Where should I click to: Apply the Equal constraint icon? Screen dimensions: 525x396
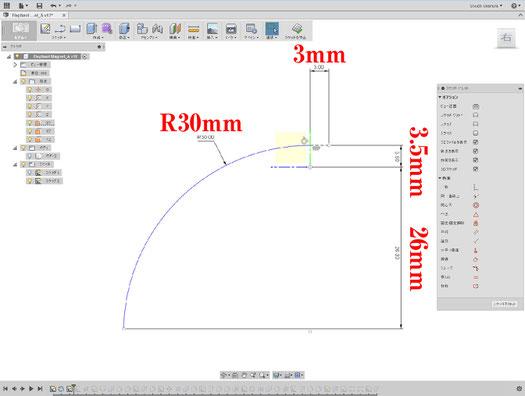tap(475, 277)
